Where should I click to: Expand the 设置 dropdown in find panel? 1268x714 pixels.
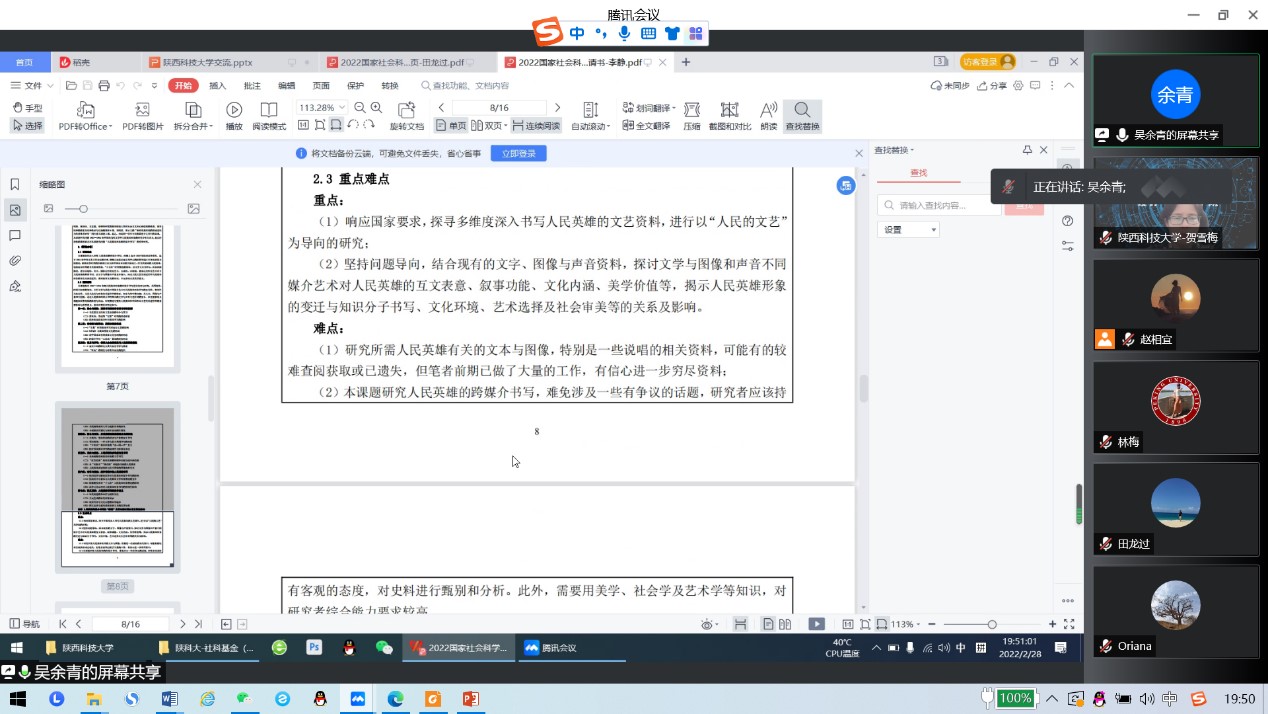click(908, 230)
